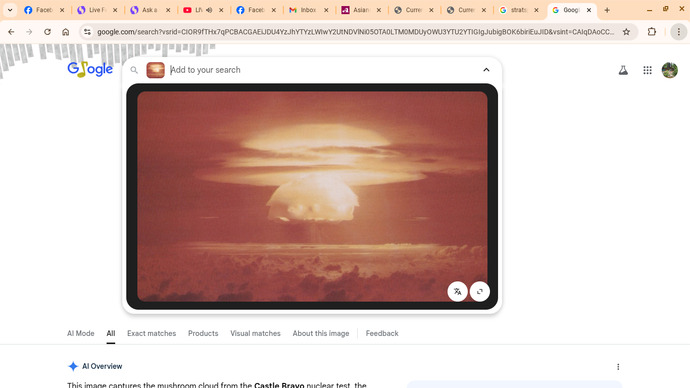Close the Asian tab

[379, 10]
